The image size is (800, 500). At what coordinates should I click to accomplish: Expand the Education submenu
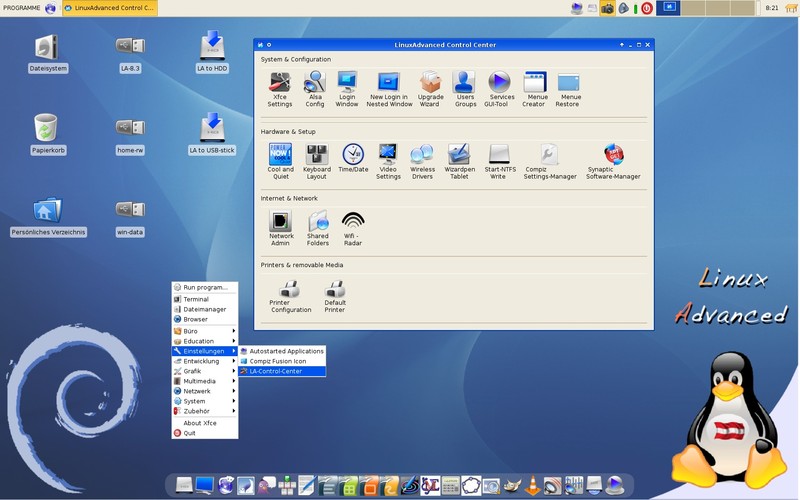(x=205, y=341)
